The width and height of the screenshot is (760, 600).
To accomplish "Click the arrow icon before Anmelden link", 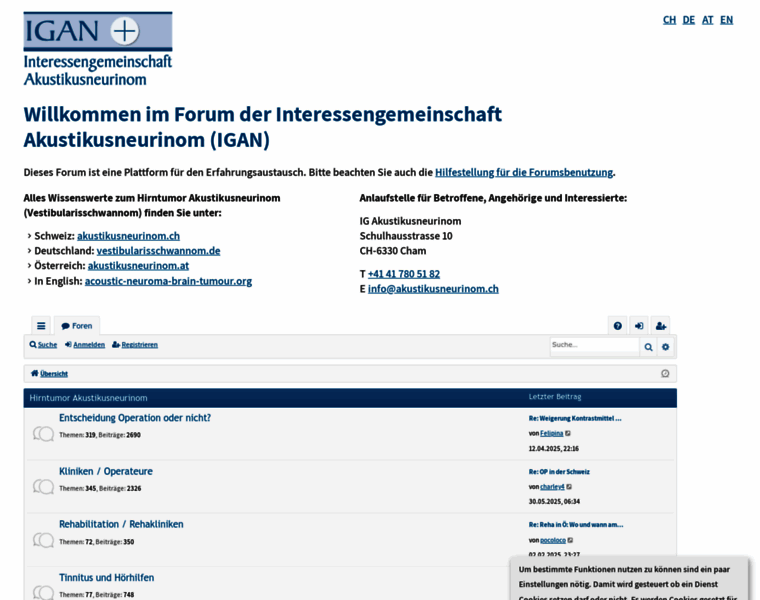I will pos(68,345).
